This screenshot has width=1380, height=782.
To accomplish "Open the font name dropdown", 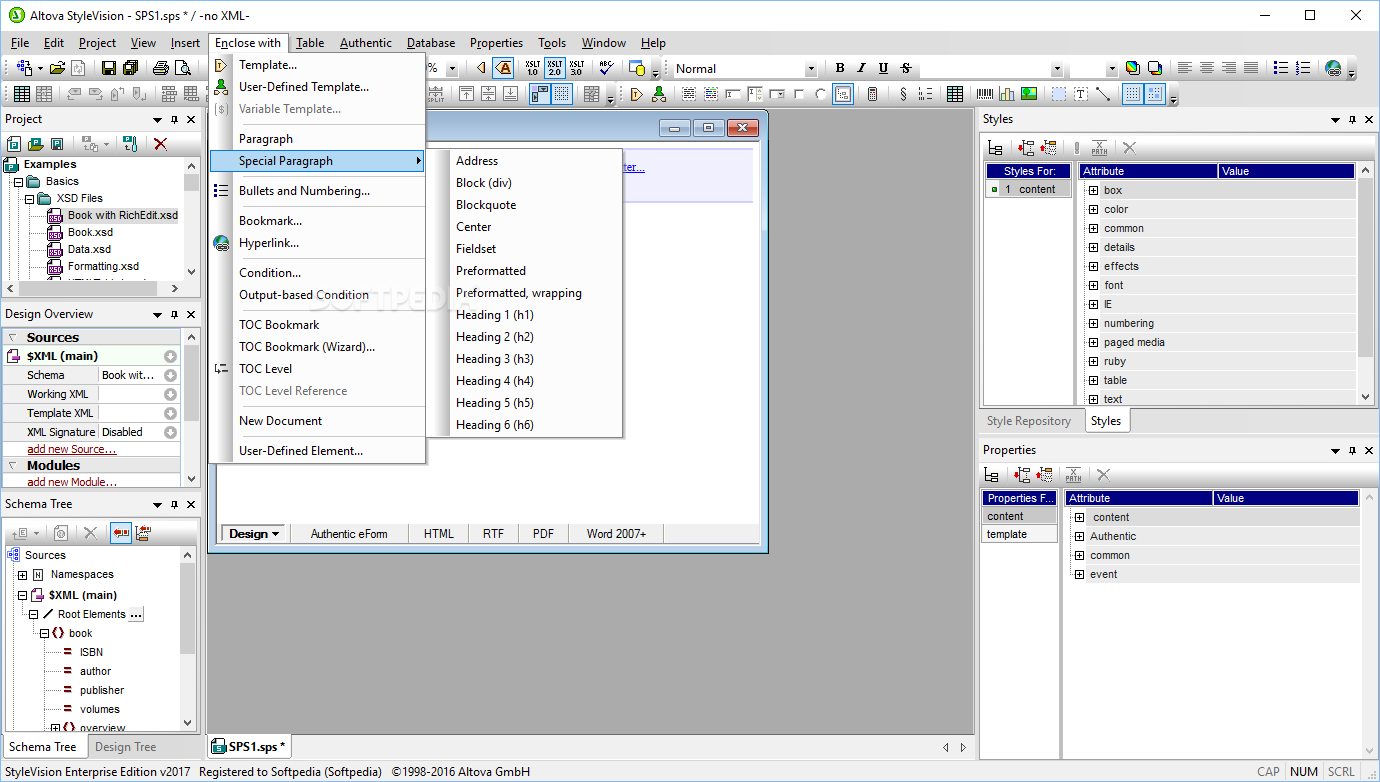I will click(x=1057, y=69).
